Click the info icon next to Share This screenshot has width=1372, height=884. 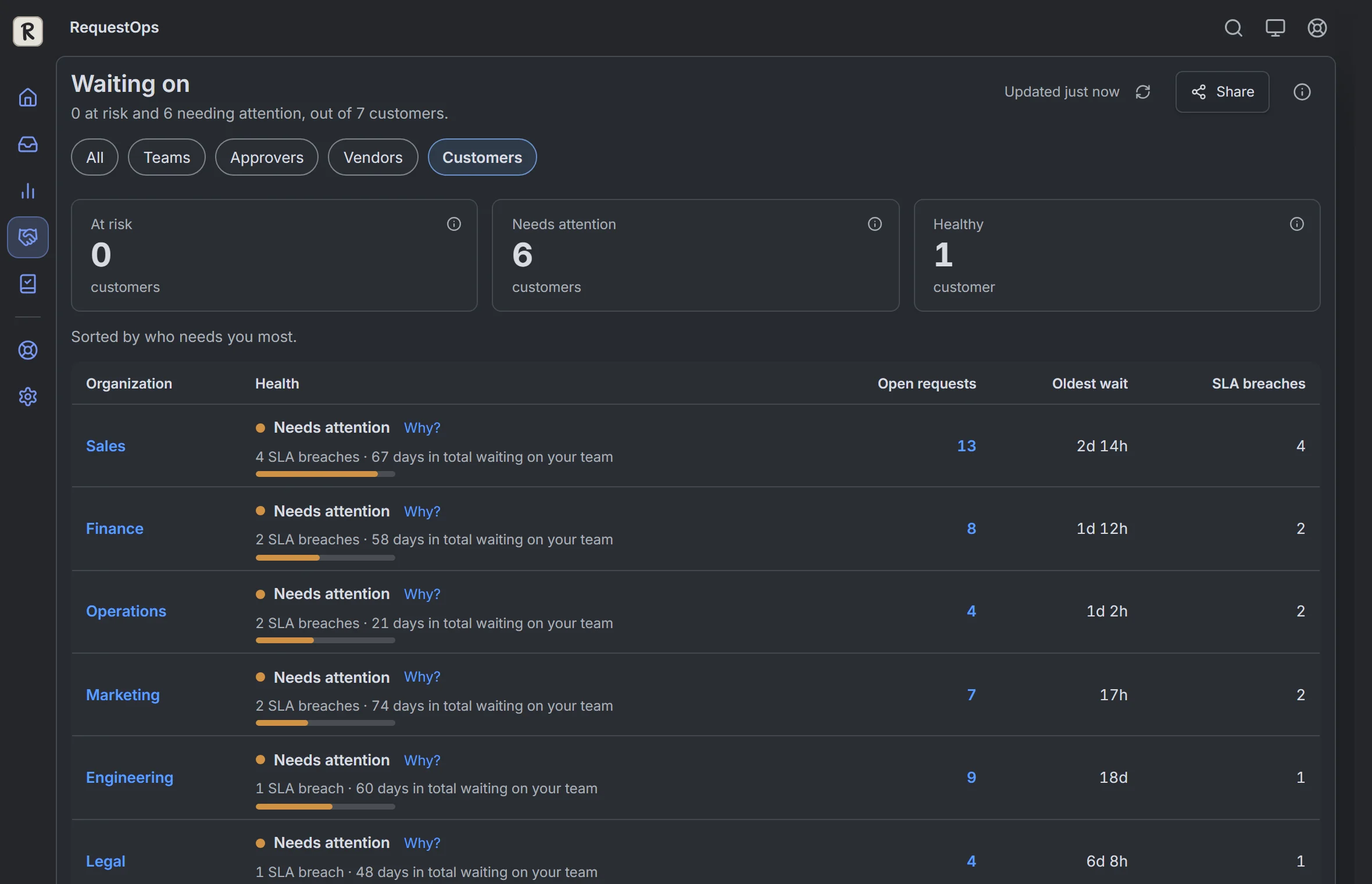pos(1302,92)
